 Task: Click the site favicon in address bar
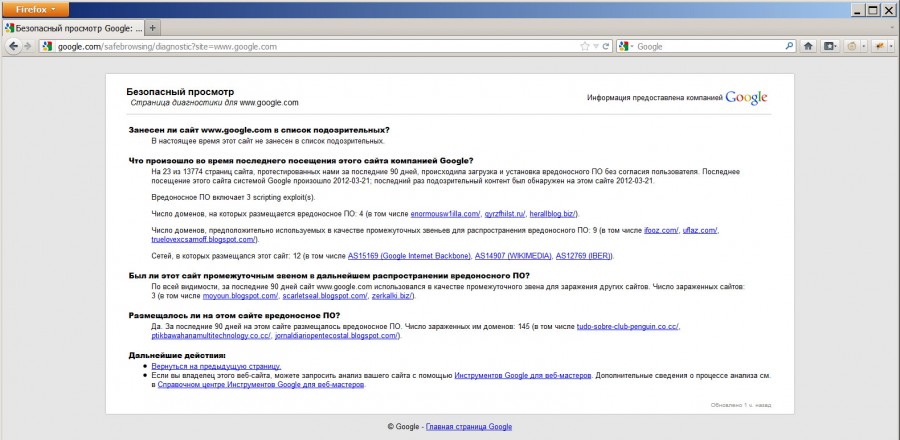point(47,46)
